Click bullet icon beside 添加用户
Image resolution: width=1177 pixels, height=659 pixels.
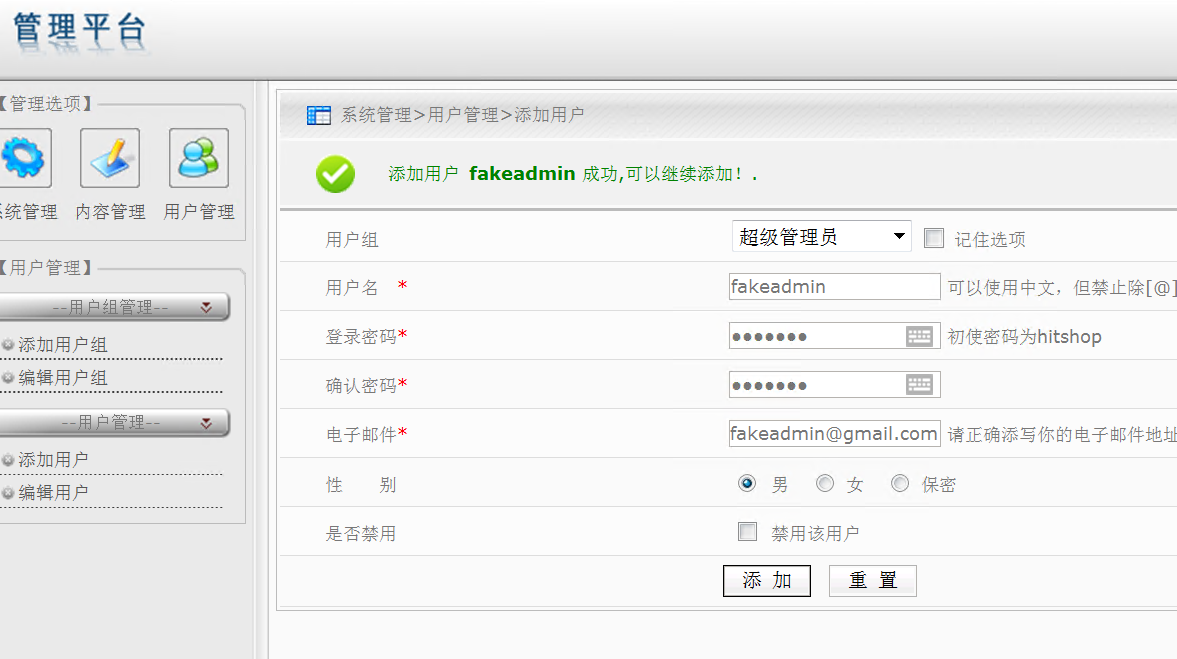(x=8, y=459)
